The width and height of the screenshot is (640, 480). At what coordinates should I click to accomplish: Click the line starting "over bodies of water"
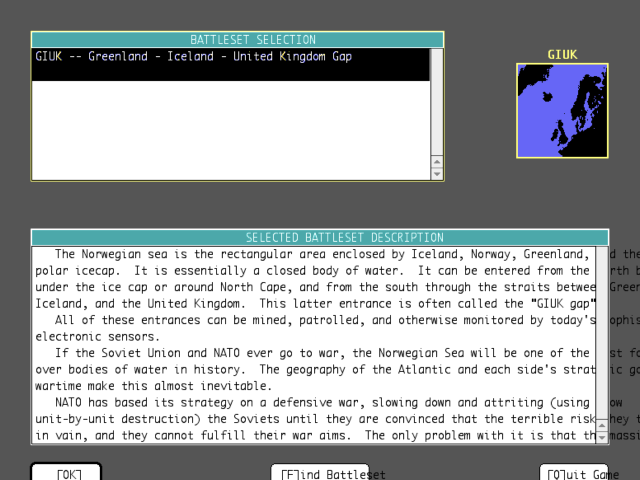(315, 369)
